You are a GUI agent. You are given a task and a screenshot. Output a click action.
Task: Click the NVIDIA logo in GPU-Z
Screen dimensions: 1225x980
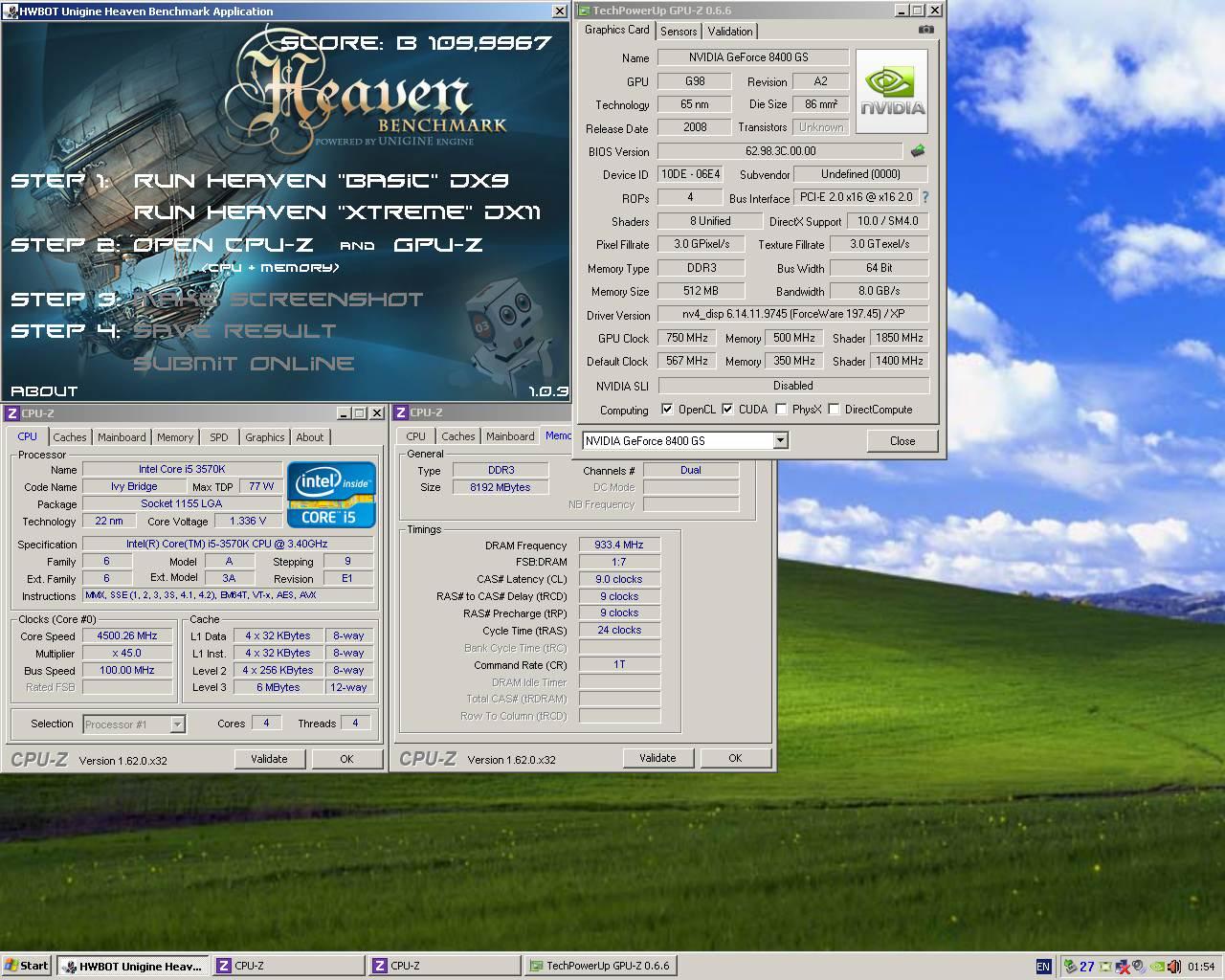coord(891,91)
